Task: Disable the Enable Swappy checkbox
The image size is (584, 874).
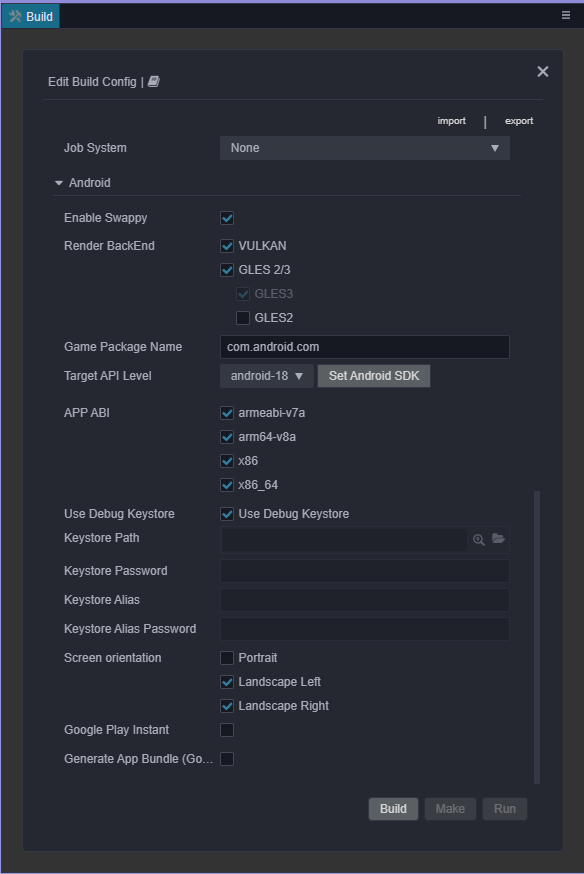Action: (226, 217)
